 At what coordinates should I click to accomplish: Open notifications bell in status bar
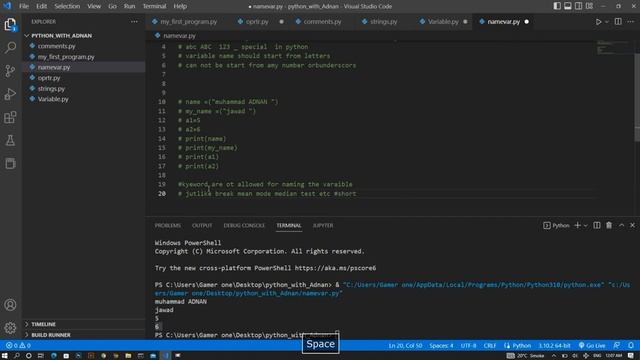[631, 345]
